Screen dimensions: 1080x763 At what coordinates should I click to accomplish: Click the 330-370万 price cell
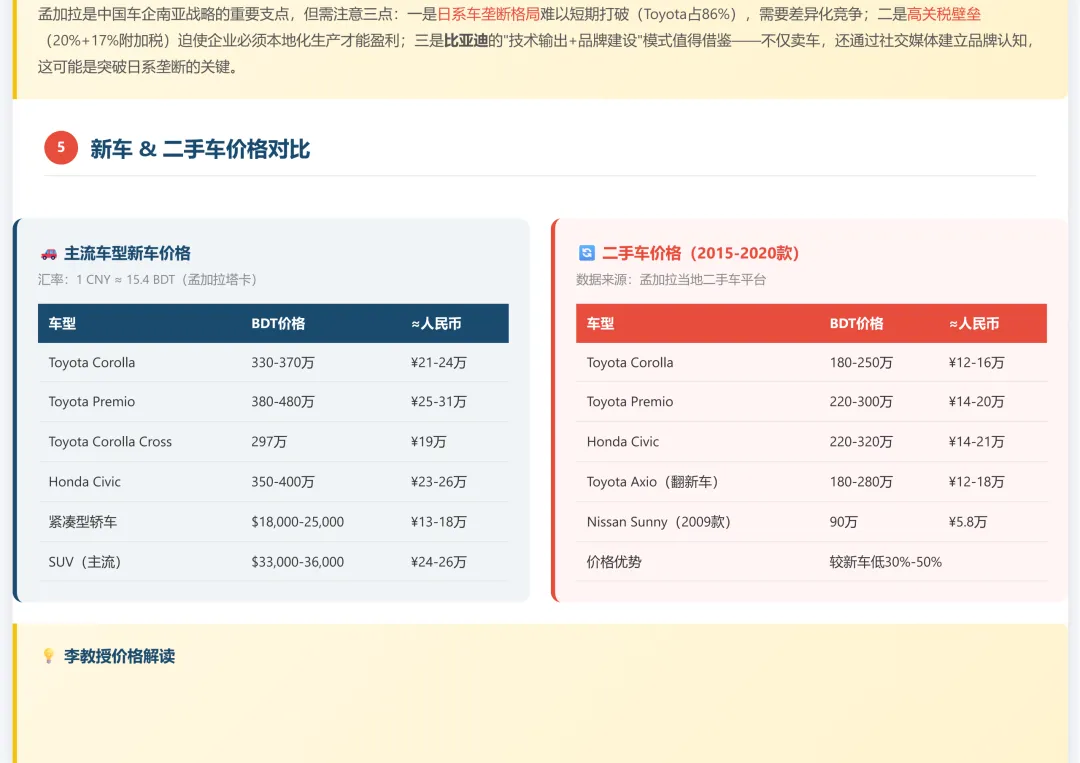click(282, 363)
